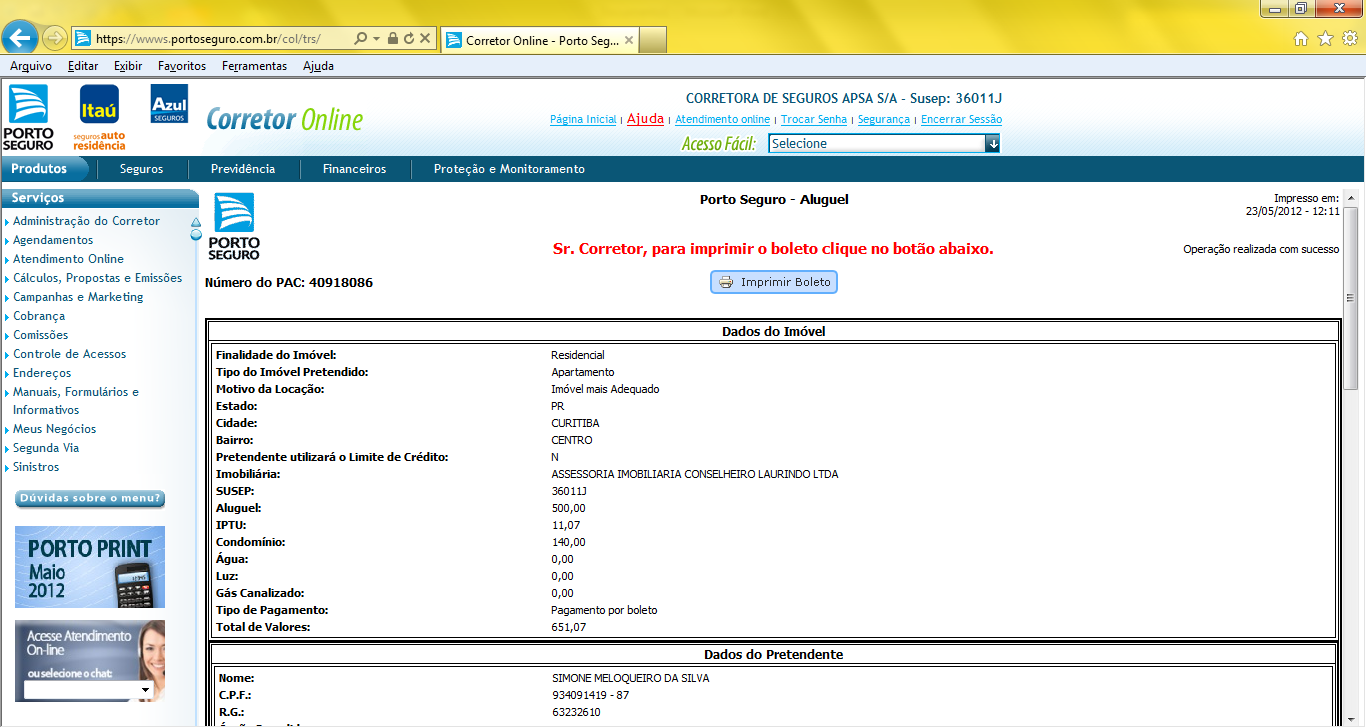
Task: Select the Seguros navigation tab
Action: tap(141, 169)
